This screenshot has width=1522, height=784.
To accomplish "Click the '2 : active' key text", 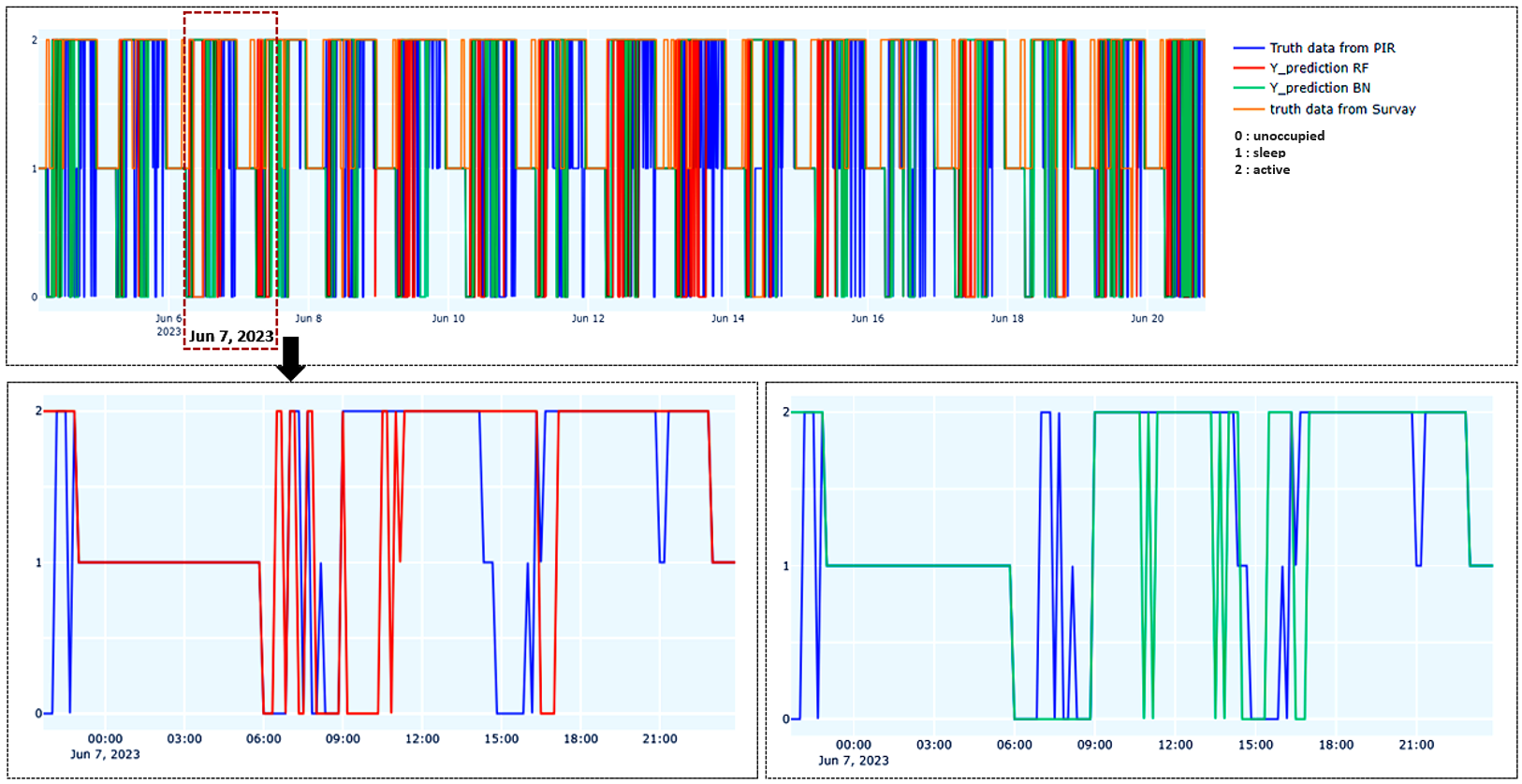I will pyautogui.click(x=1262, y=169).
